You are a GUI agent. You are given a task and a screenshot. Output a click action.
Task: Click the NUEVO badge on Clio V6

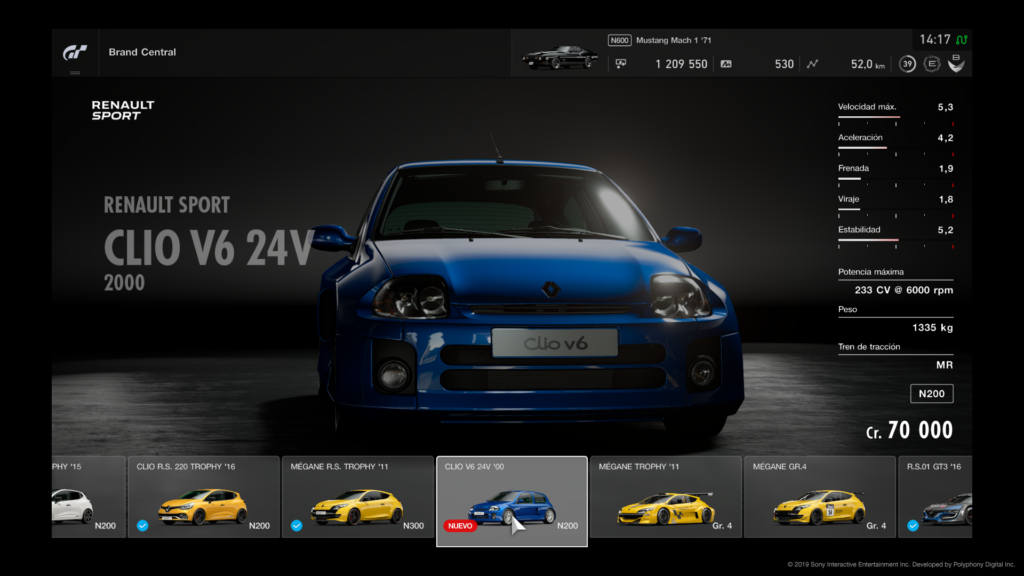tap(460, 525)
